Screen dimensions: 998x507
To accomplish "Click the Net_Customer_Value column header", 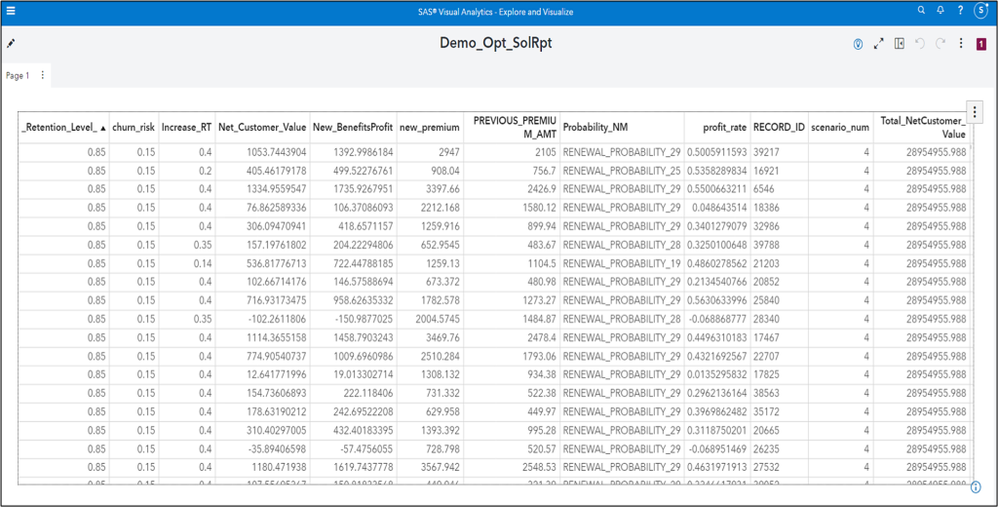I will [262, 127].
